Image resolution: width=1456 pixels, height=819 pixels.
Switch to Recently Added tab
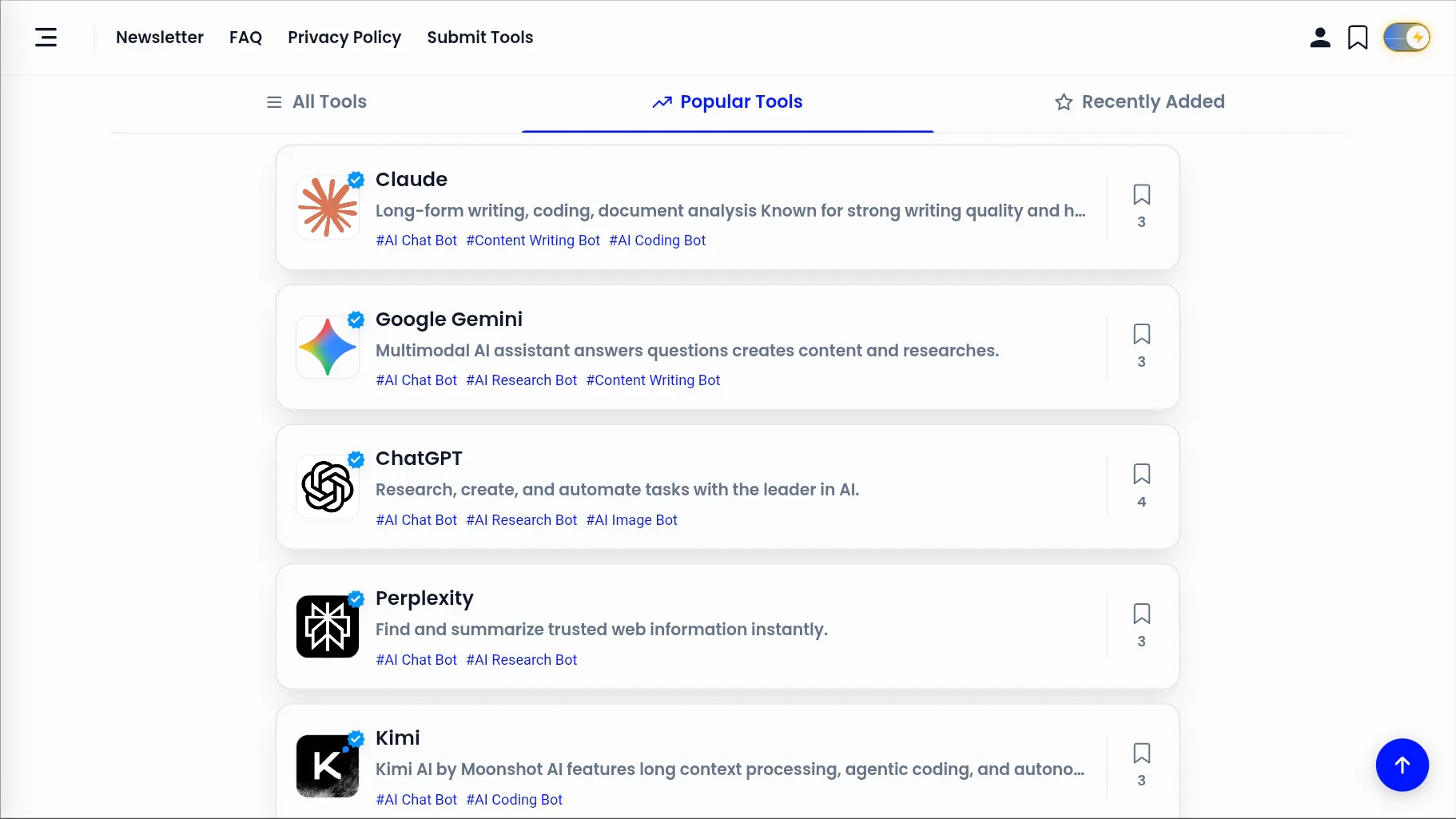(x=1140, y=102)
